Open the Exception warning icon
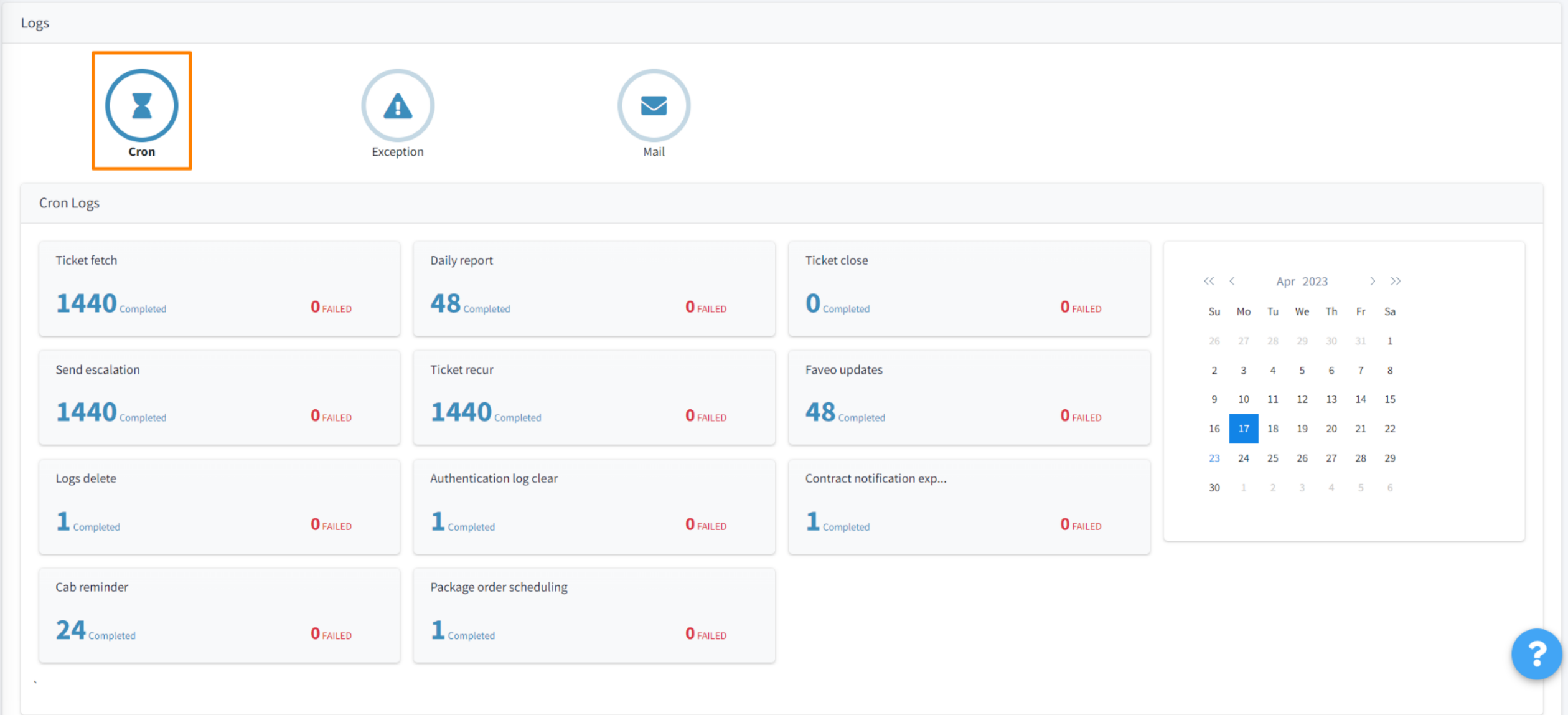The image size is (1568, 715). pos(397,105)
